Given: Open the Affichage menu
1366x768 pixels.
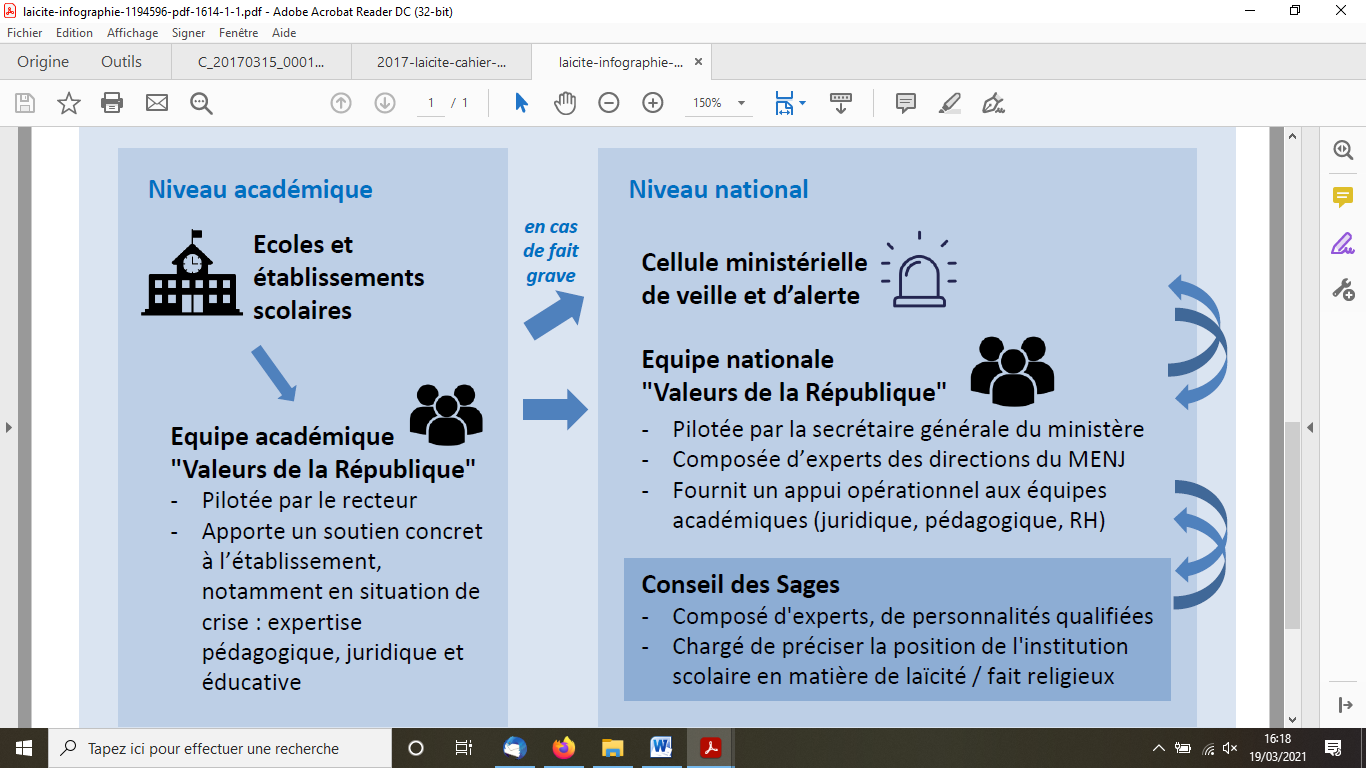Looking at the screenshot, I should [x=132, y=32].
